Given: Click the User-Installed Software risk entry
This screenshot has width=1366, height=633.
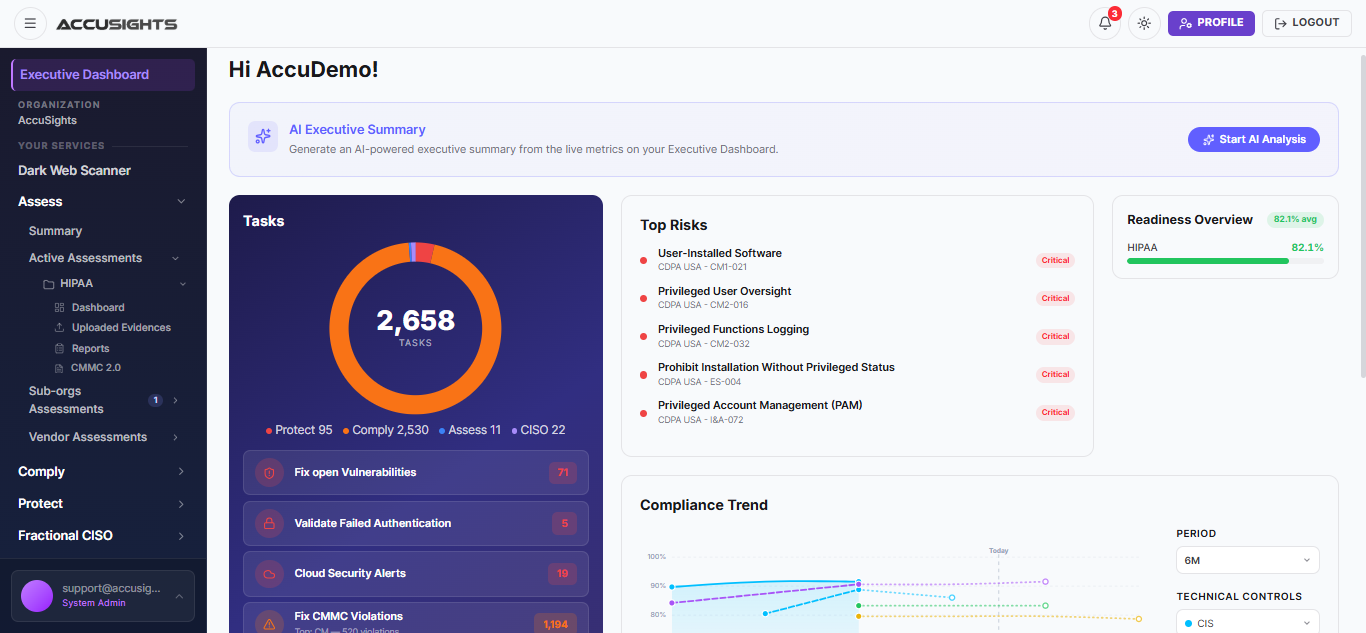Looking at the screenshot, I should pos(857,260).
